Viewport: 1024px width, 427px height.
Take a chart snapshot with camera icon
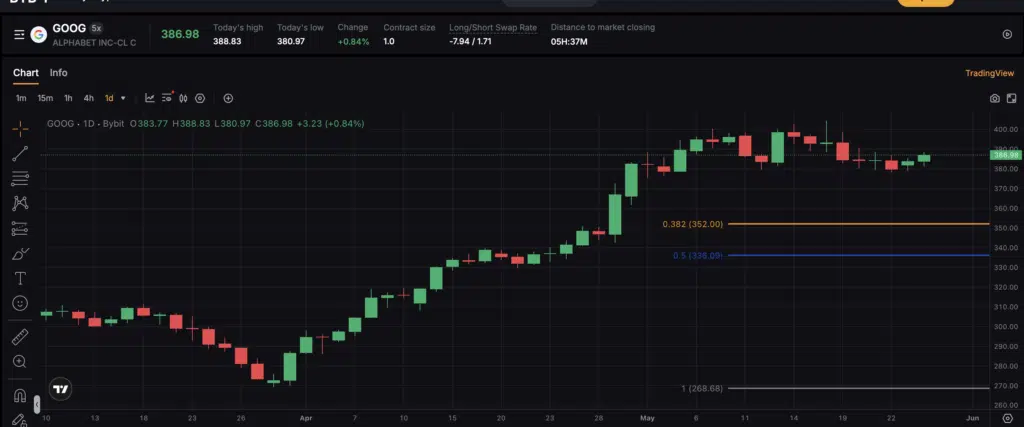click(x=994, y=99)
